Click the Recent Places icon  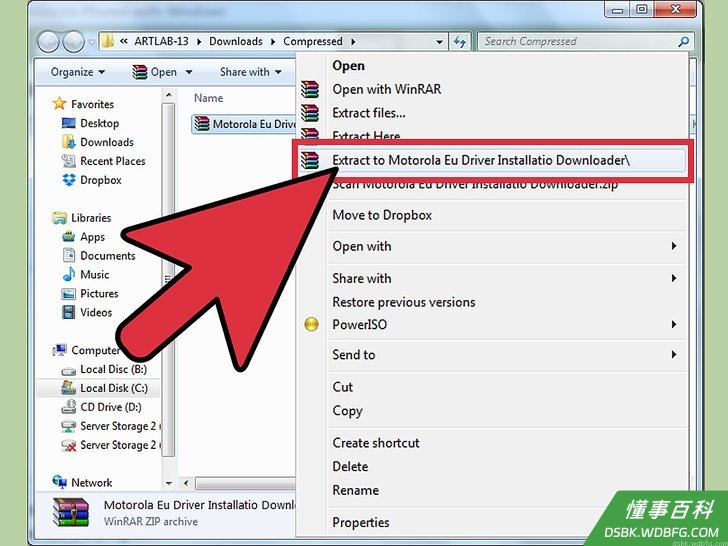click(x=69, y=161)
